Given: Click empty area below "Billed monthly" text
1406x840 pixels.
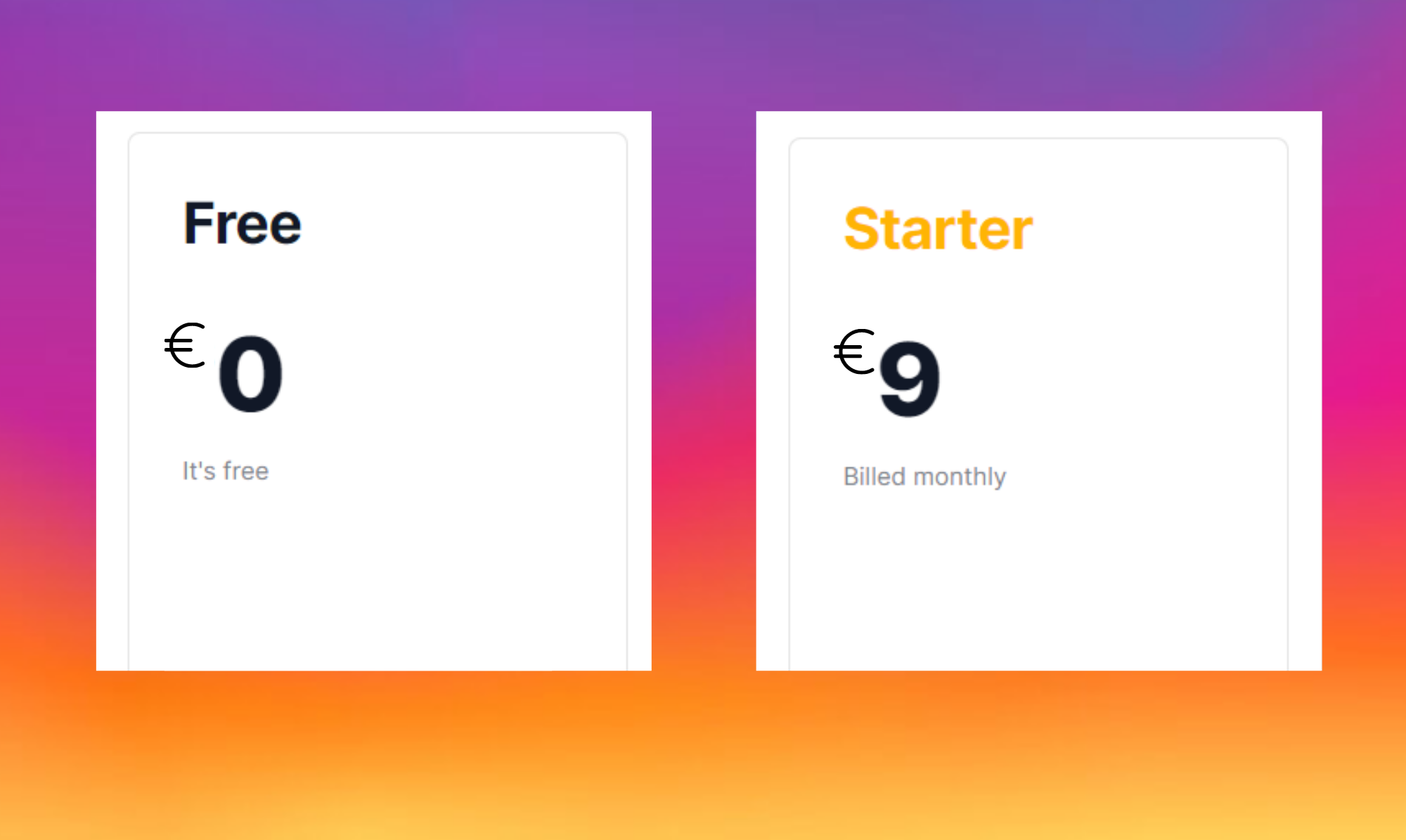Looking at the screenshot, I should (x=1038, y=580).
